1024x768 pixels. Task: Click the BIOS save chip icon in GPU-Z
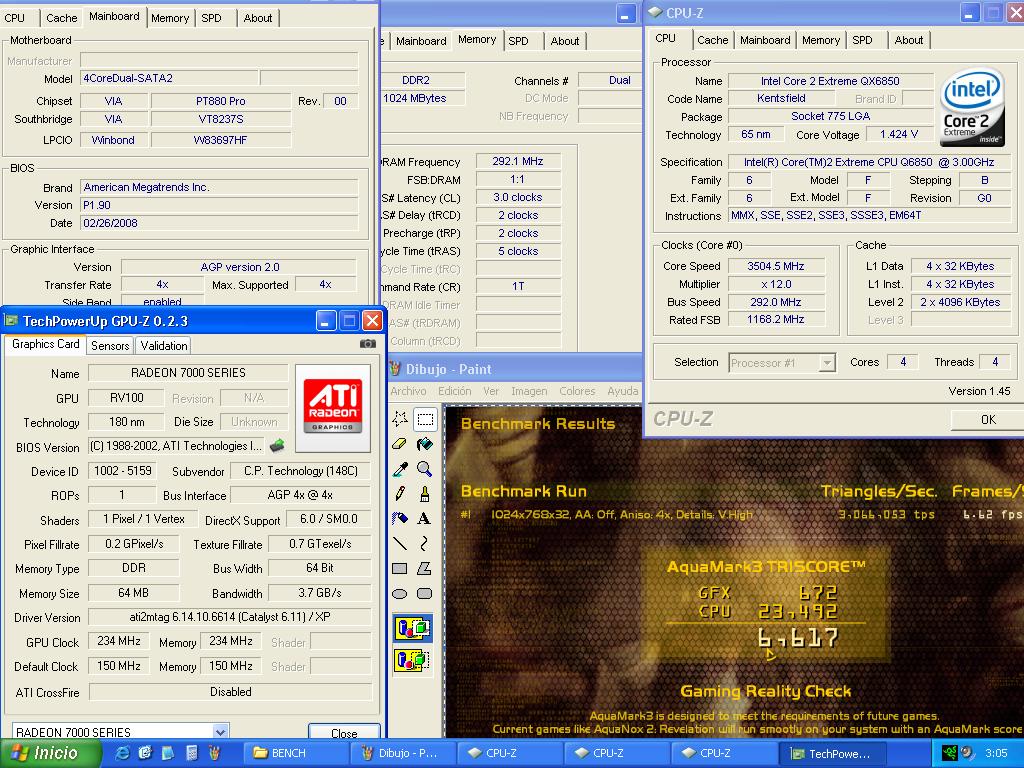click(277, 446)
